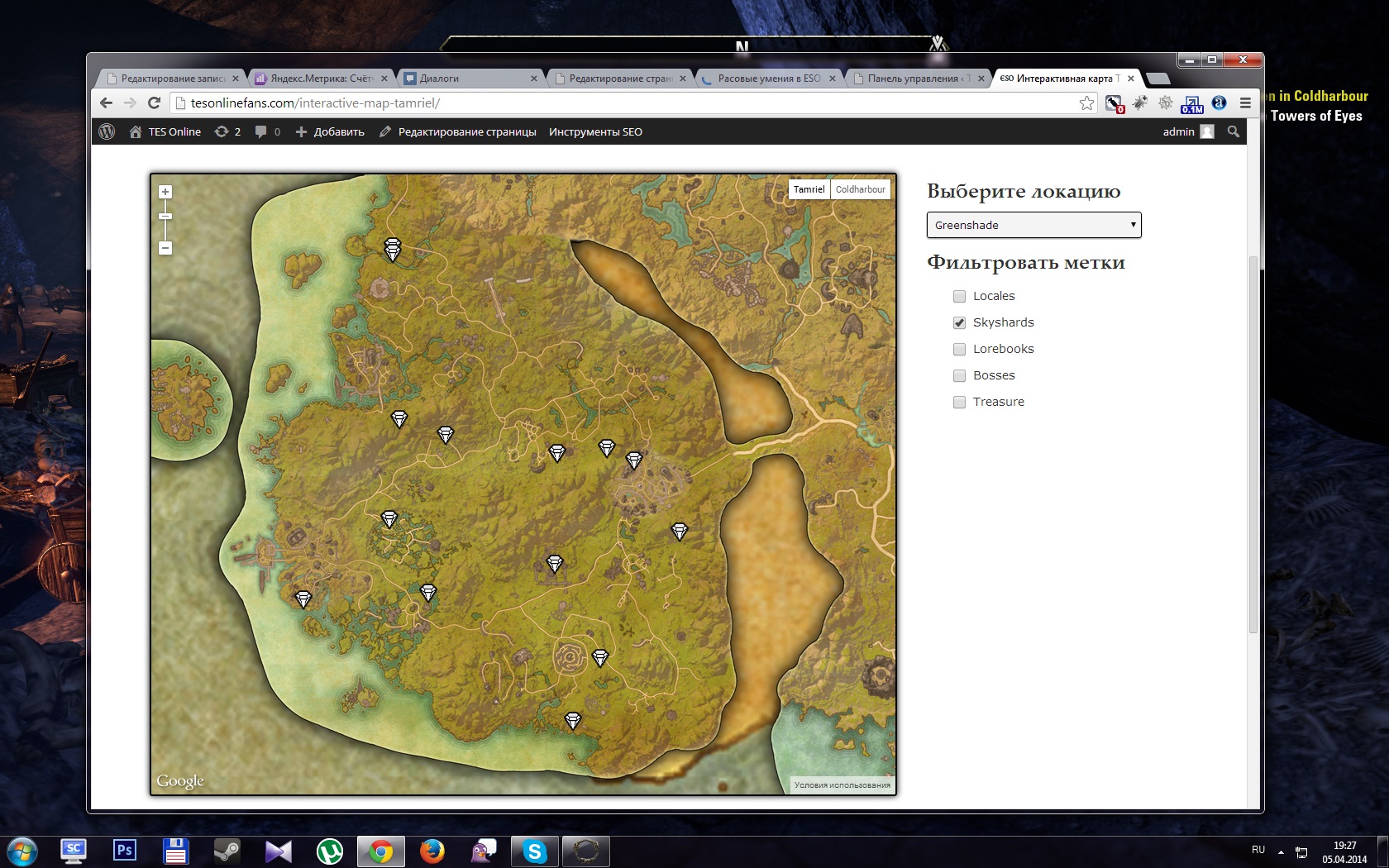This screenshot has height=868, width=1389.
Task: Click the browser forward arrow
Action: [130, 103]
